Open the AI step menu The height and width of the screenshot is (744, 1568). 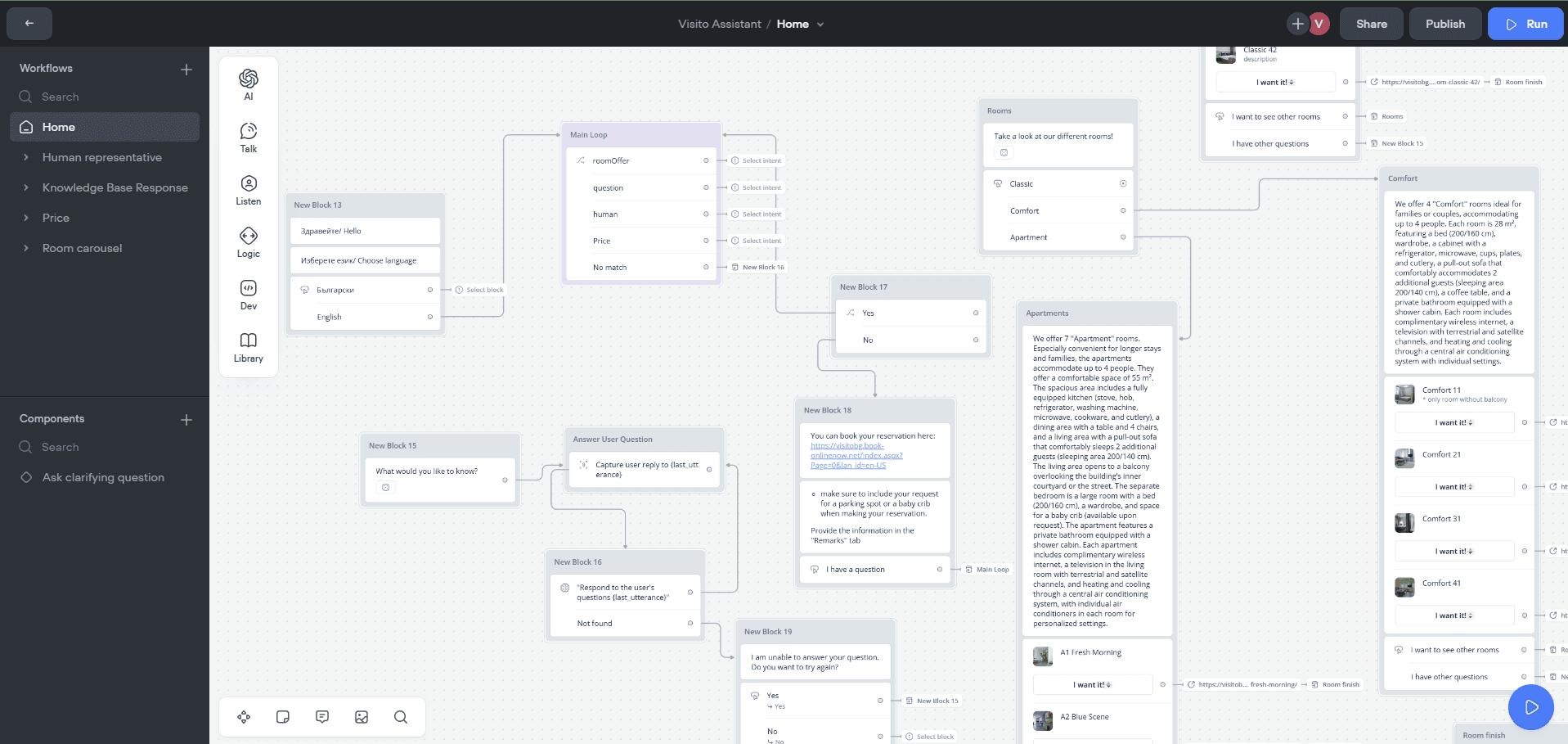249,84
